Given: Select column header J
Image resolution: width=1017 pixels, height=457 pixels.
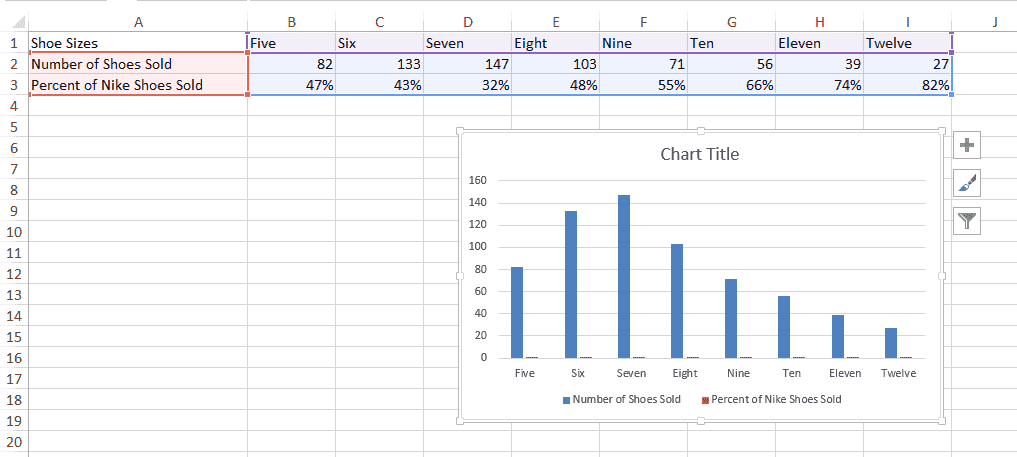Looking at the screenshot, I should (x=995, y=21).
